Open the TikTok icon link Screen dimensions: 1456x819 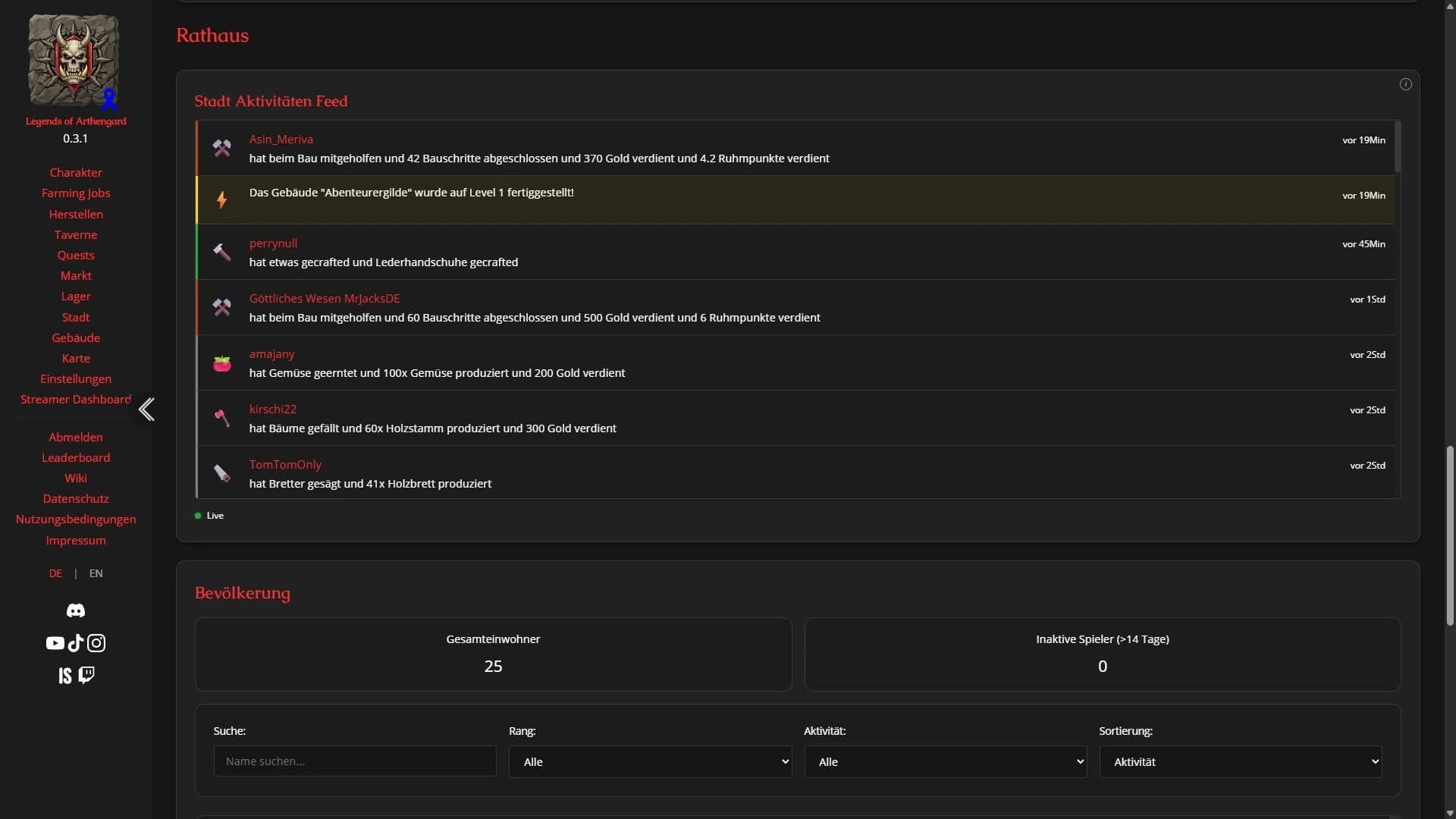click(75, 643)
